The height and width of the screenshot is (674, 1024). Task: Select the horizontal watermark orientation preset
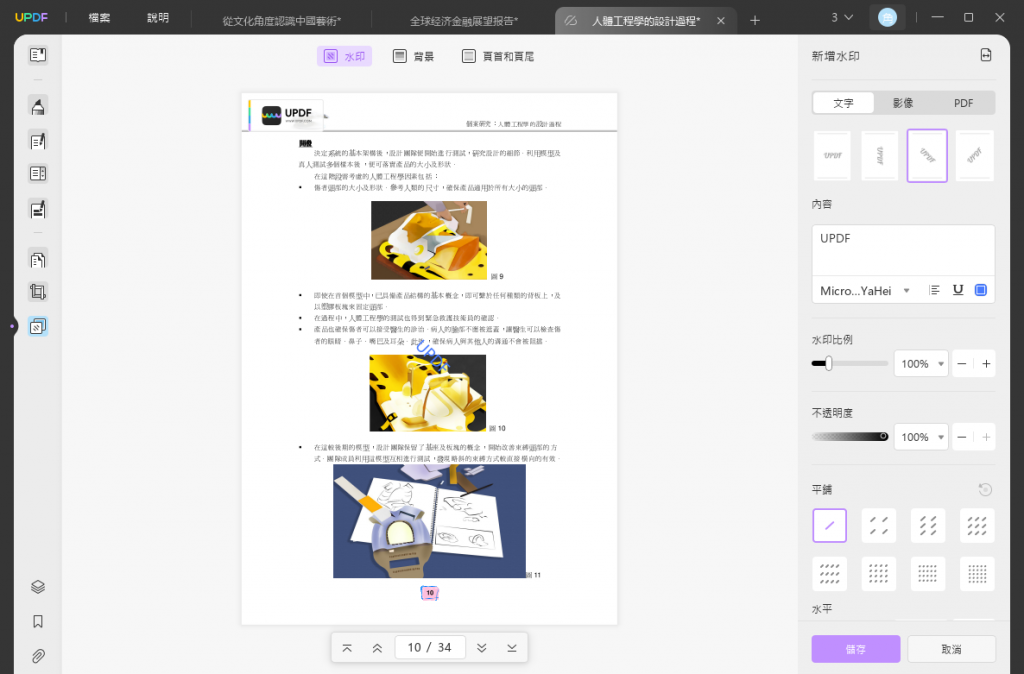[832, 155]
